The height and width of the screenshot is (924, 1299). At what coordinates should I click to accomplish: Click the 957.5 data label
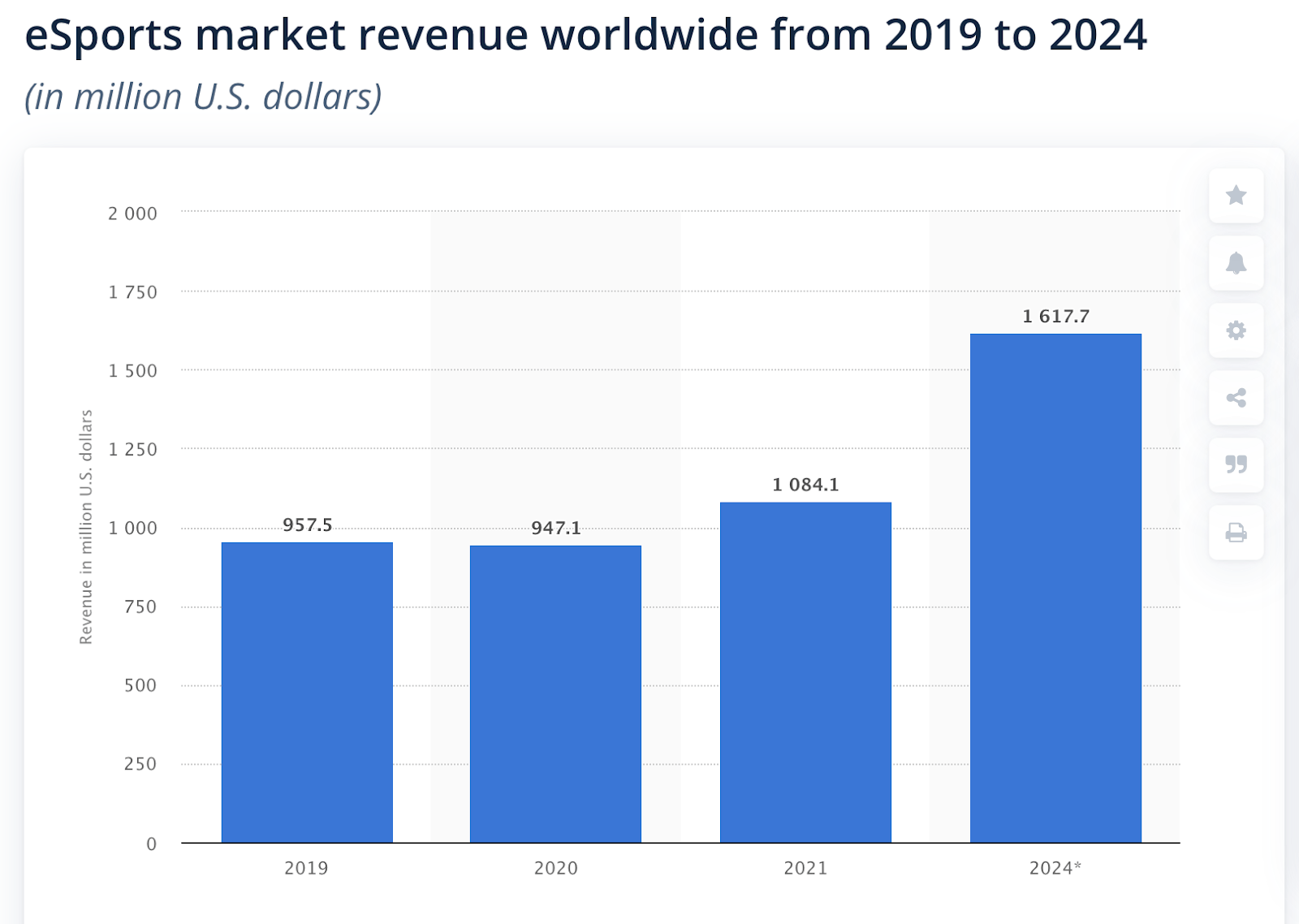308,525
